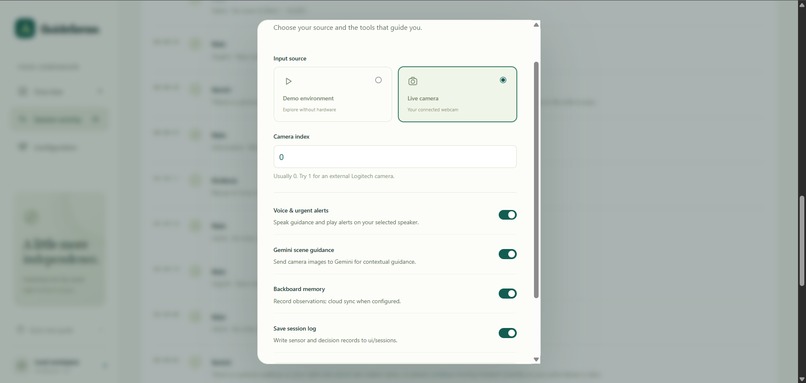Turn off the Backboard memory switch
The image size is (806, 383).
507,294
